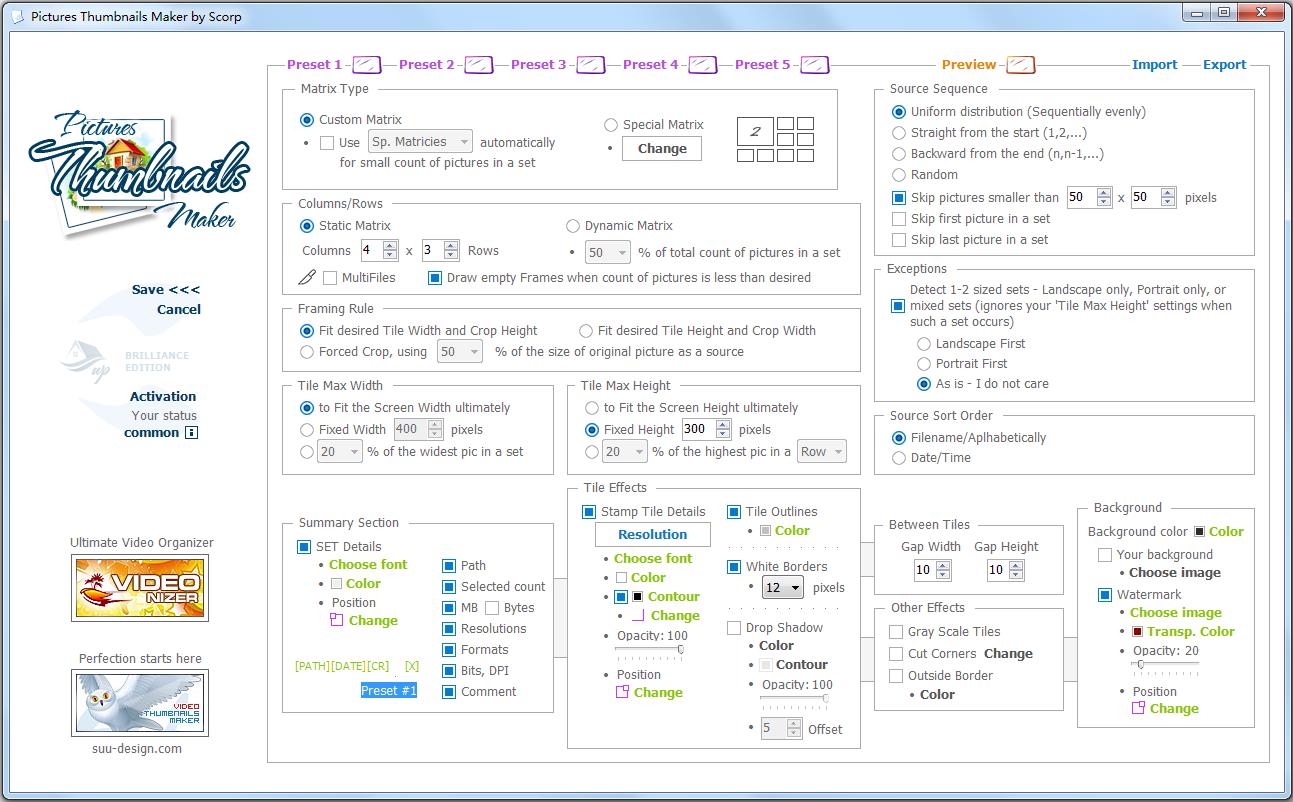Enable the Drop Shadow checkbox

pyautogui.click(x=734, y=628)
